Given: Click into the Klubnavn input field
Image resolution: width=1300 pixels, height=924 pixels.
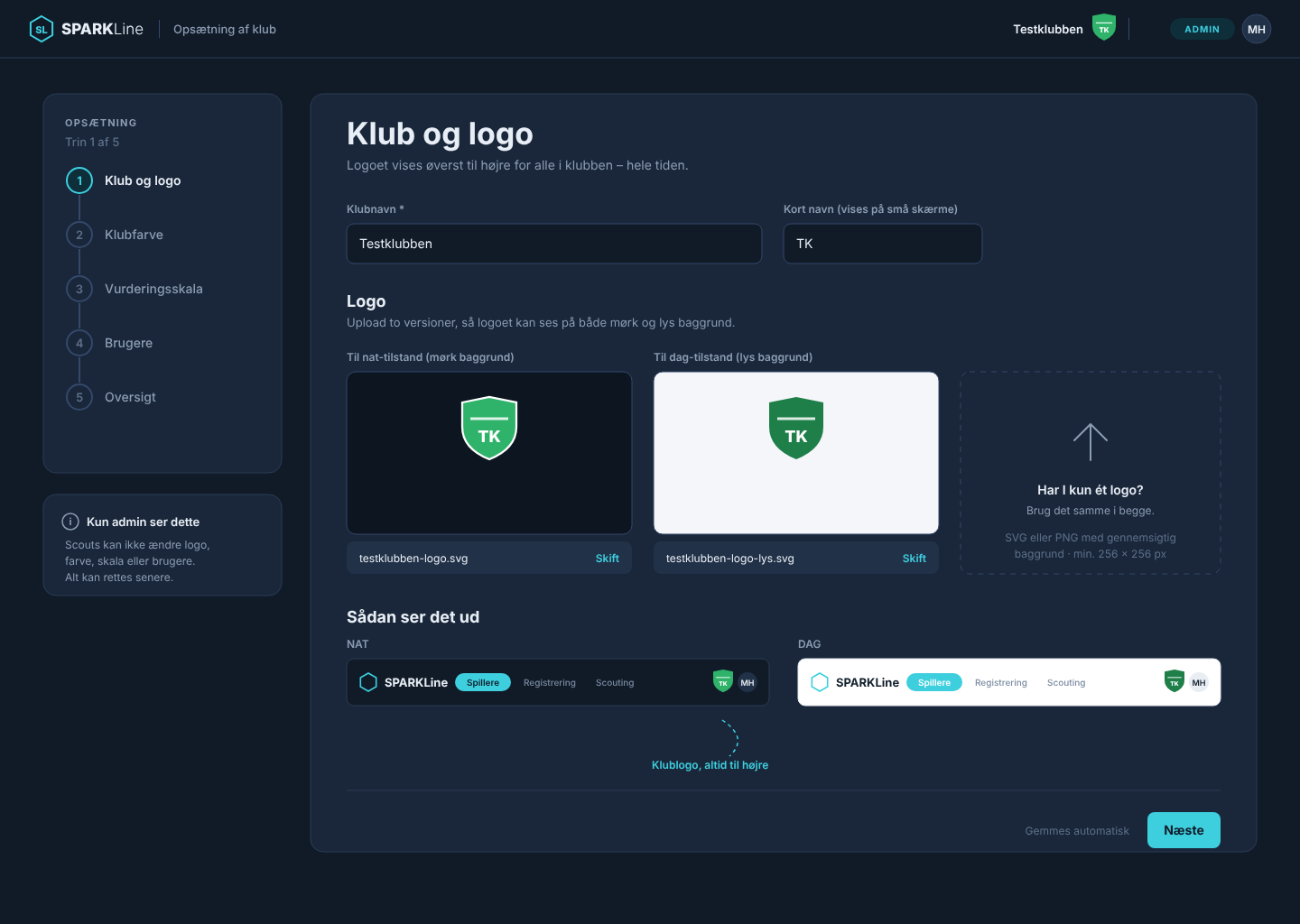Looking at the screenshot, I should click(x=554, y=244).
